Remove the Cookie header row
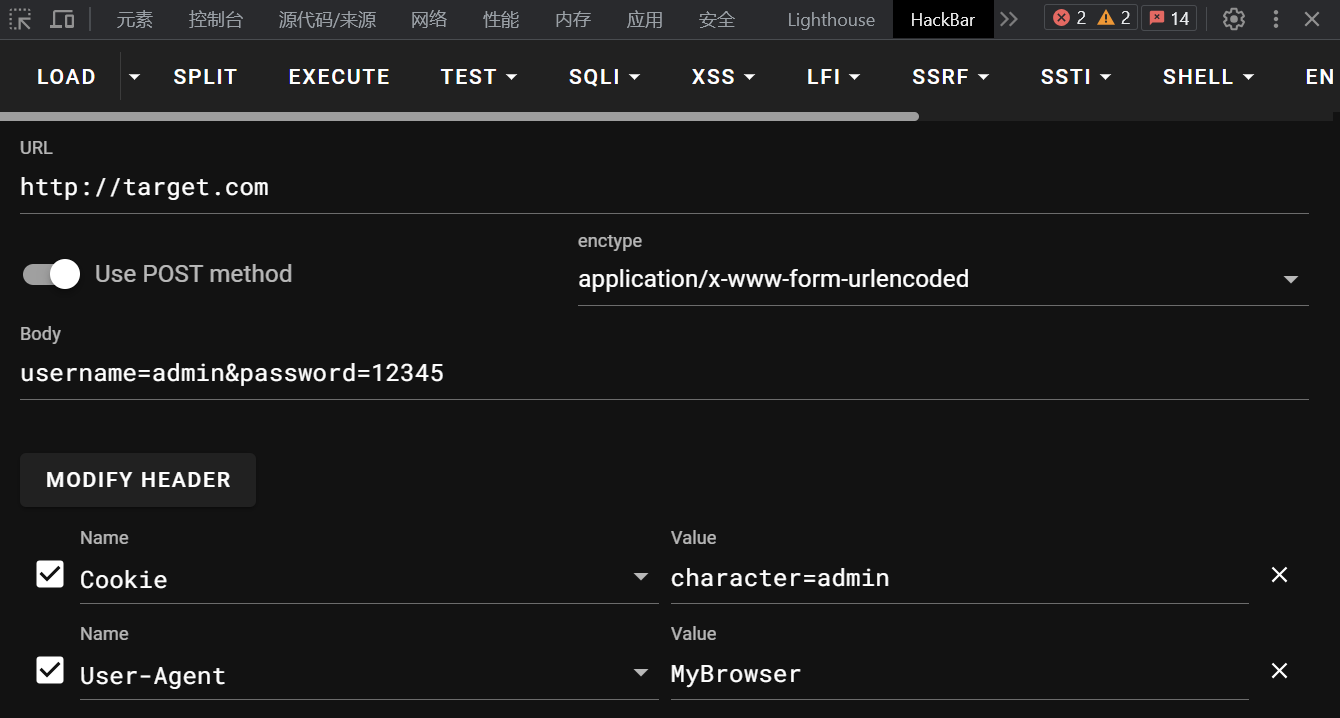The height and width of the screenshot is (718, 1340). (1279, 575)
